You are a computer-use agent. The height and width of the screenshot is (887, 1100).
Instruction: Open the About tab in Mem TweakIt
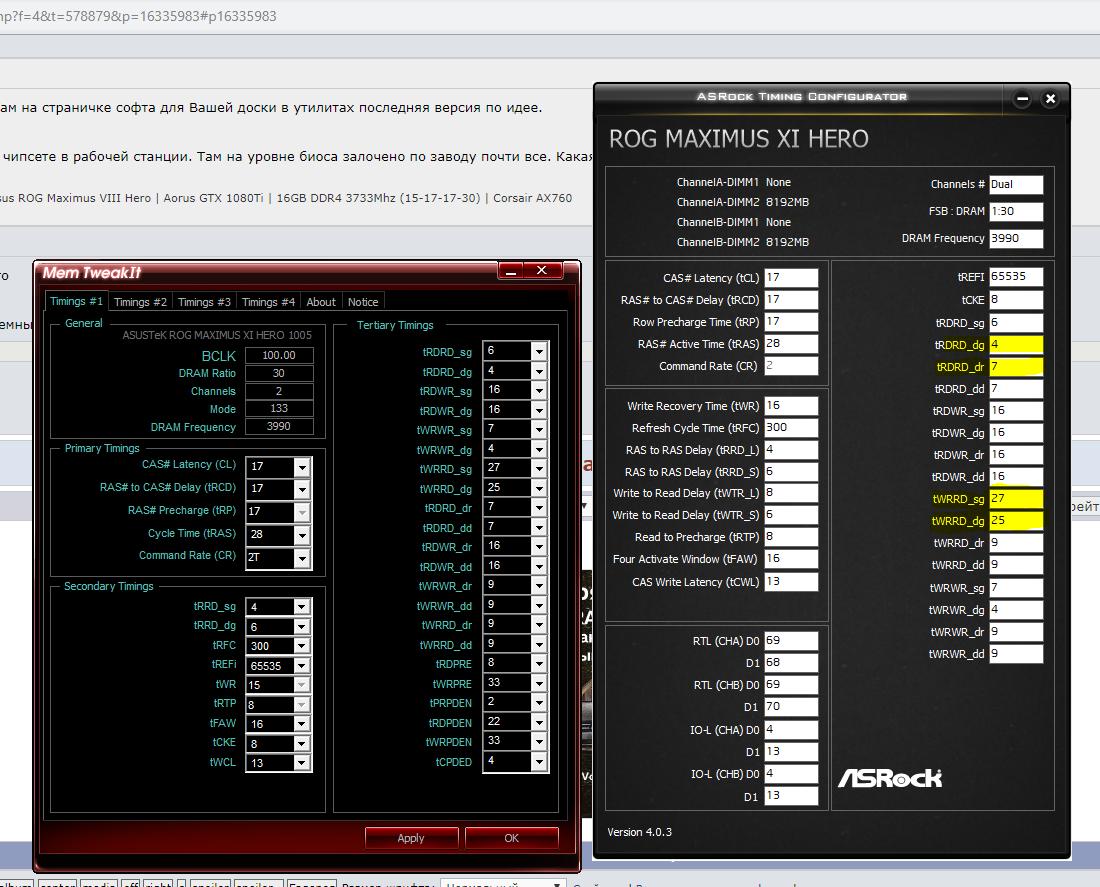point(321,302)
